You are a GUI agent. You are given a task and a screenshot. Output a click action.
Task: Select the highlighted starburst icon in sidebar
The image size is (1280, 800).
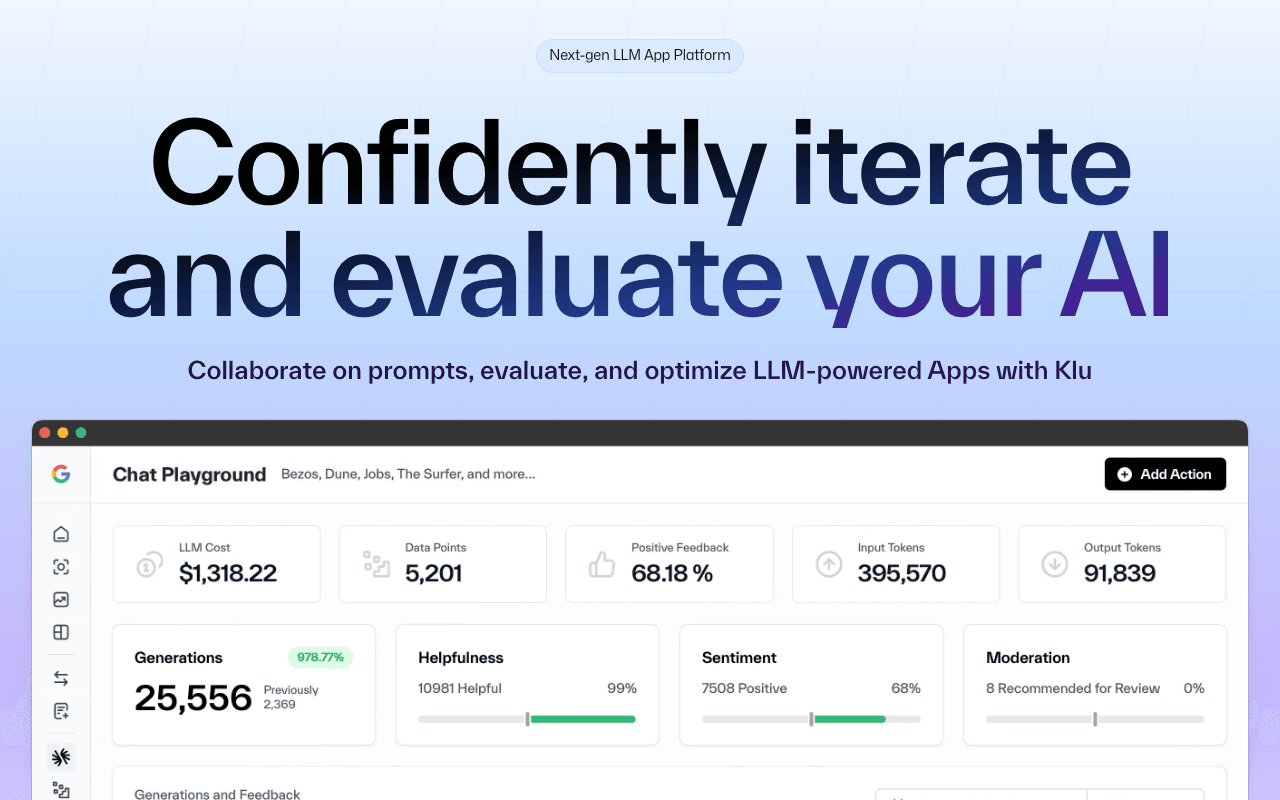click(x=61, y=757)
